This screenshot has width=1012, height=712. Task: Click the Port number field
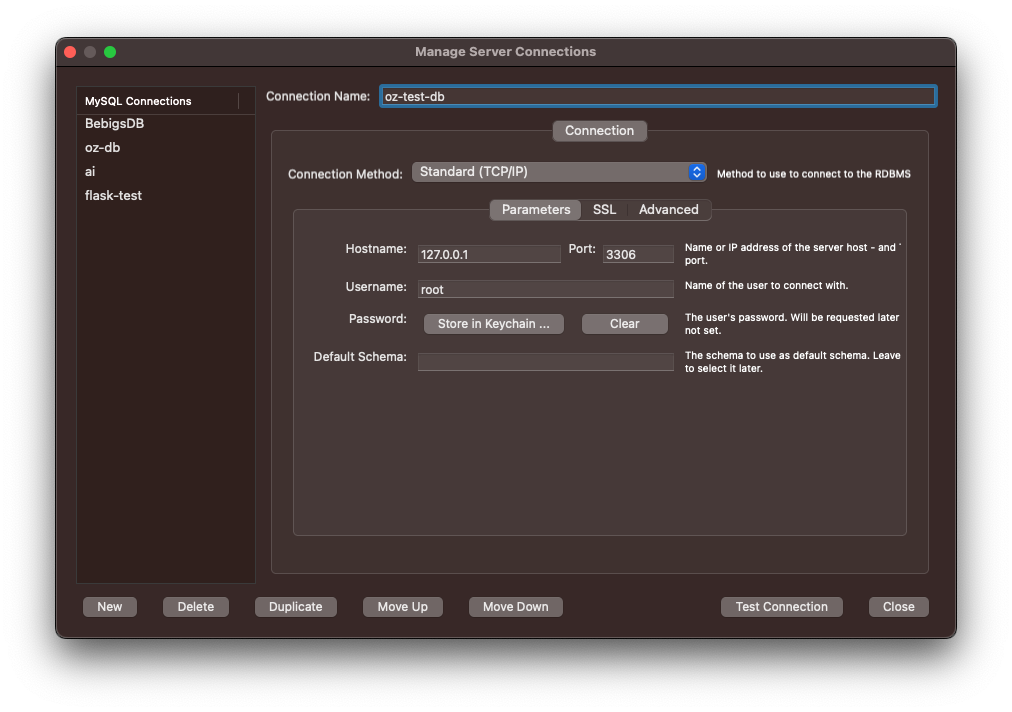[x=638, y=255]
